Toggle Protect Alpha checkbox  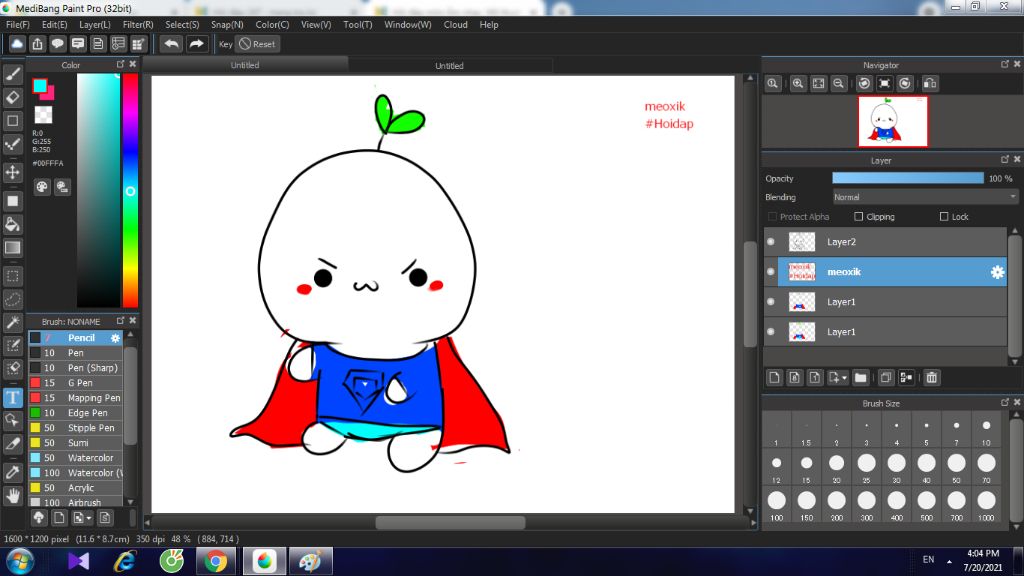pyautogui.click(x=773, y=217)
